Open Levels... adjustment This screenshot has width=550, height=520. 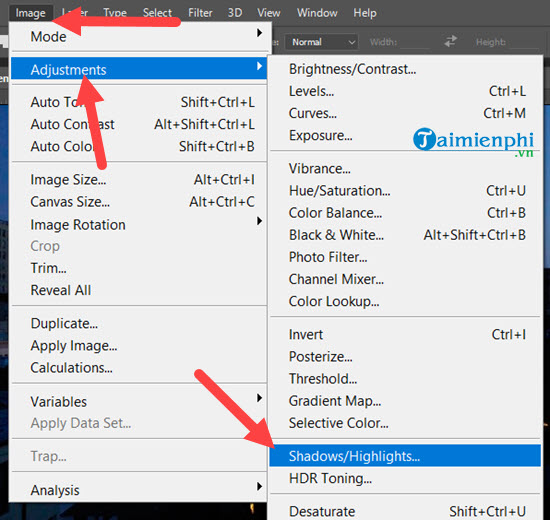(405, 91)
